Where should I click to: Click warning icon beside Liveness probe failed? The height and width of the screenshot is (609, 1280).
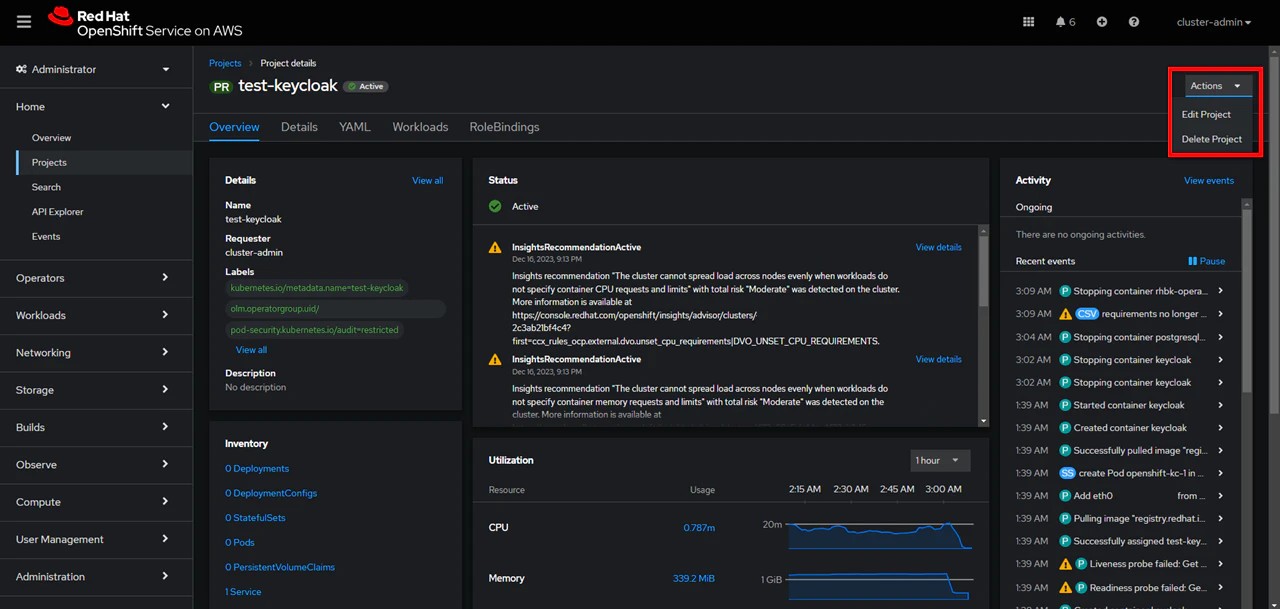coord(1066,564)
